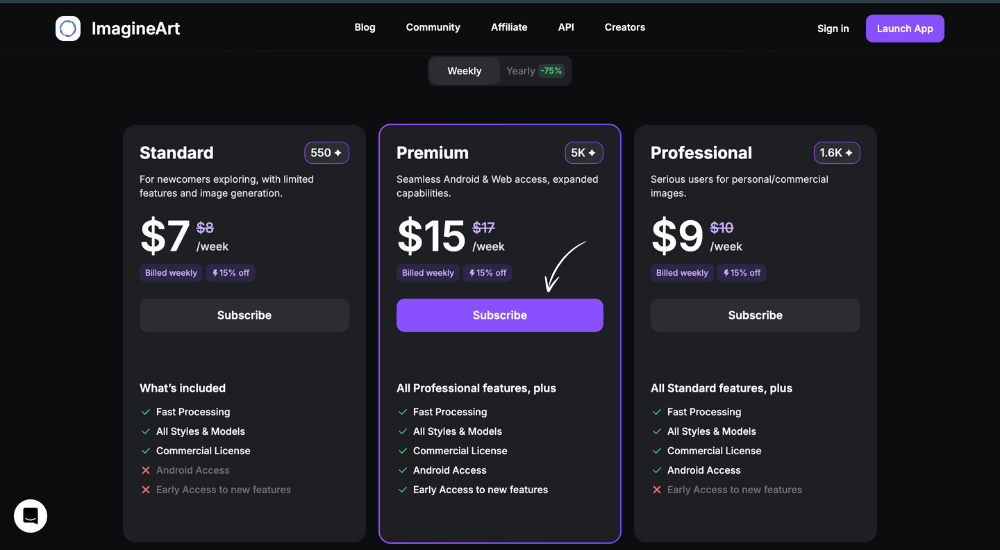
Task: Click the 1.6K credits badge on Professional
Action: (x=837, y=152)
